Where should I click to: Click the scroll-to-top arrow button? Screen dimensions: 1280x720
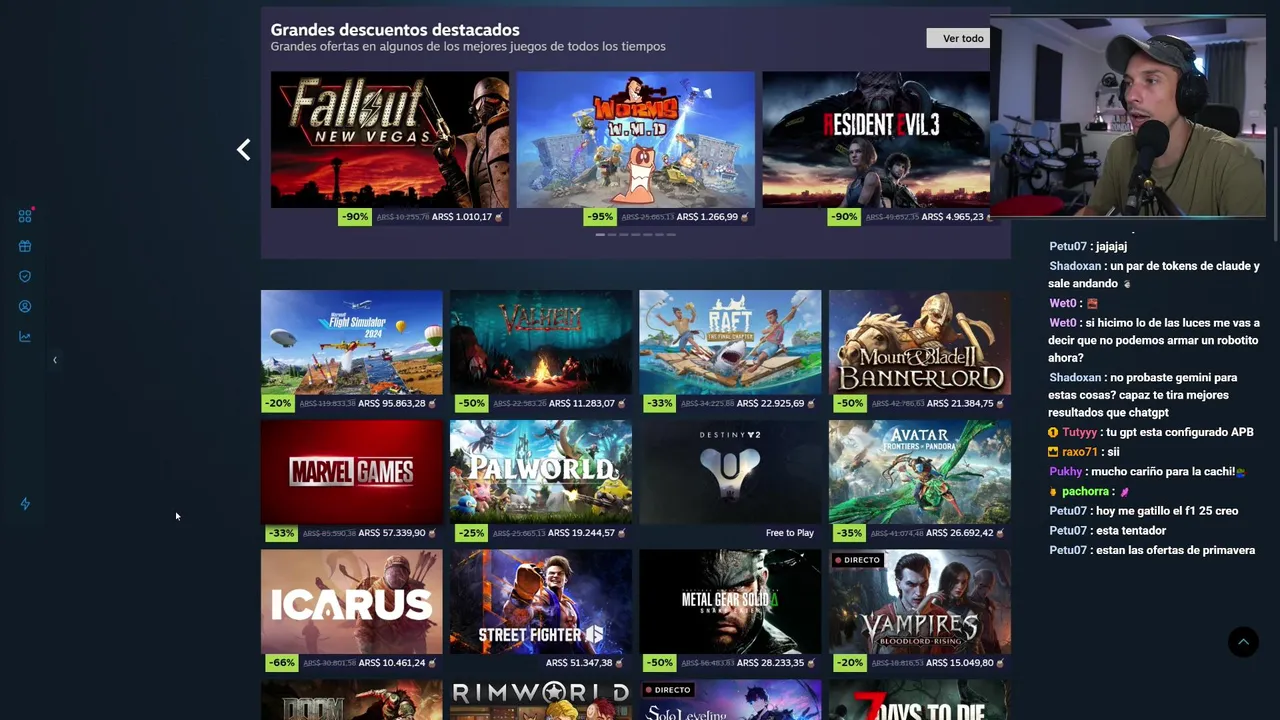pyautogui.click(x=1243, y=642)
